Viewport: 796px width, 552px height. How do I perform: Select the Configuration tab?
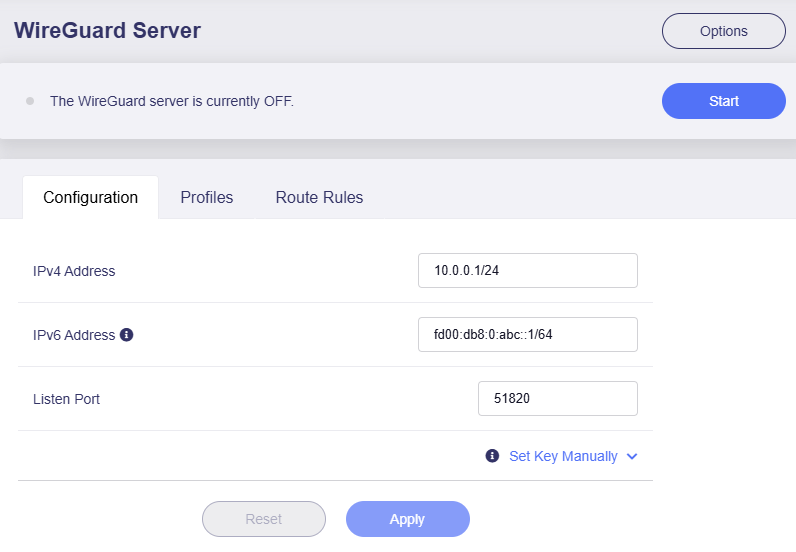[90, 197]
